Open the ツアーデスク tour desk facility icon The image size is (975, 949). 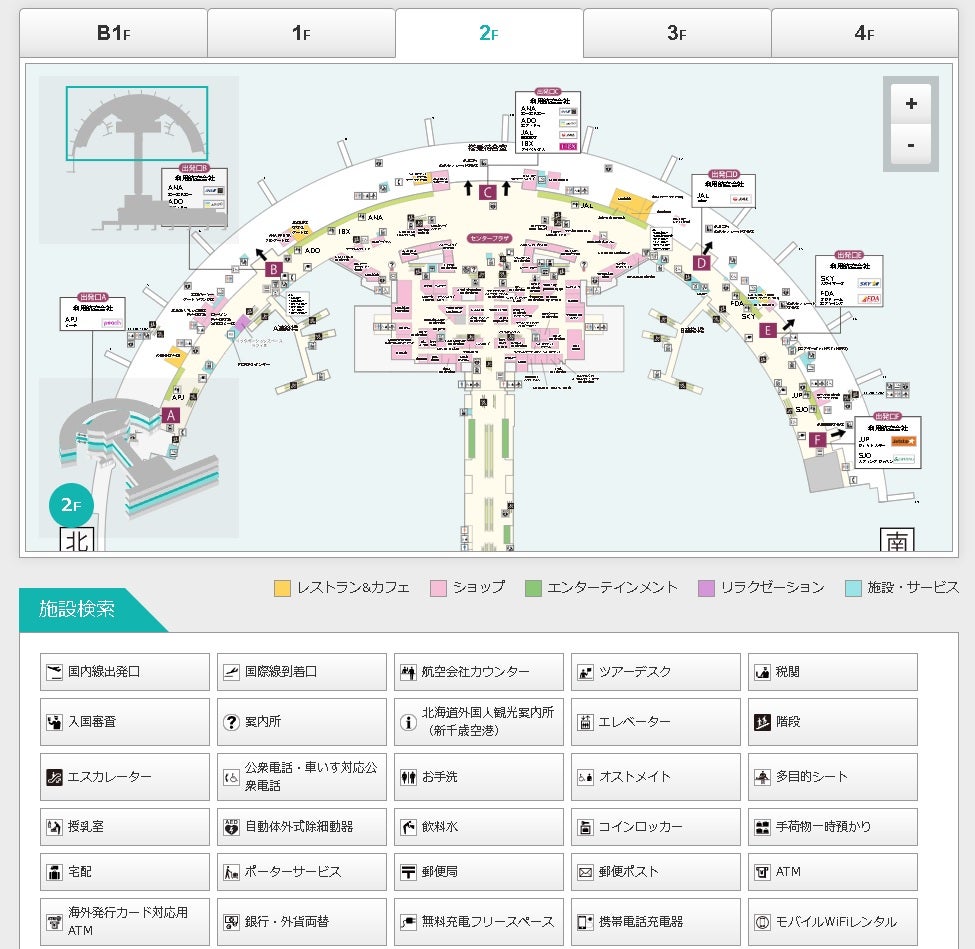tap(655, 671)
